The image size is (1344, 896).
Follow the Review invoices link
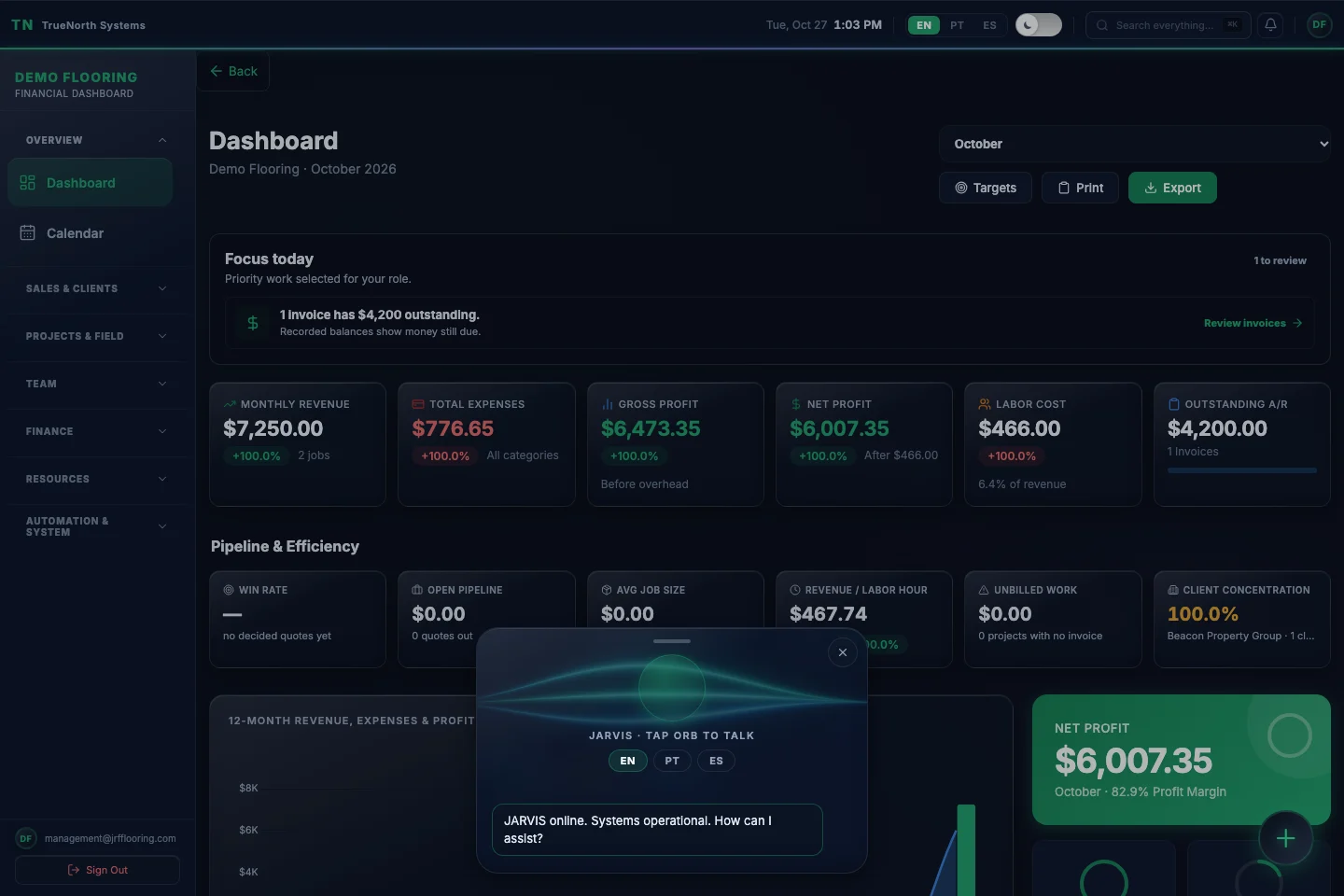(1253, 323)
